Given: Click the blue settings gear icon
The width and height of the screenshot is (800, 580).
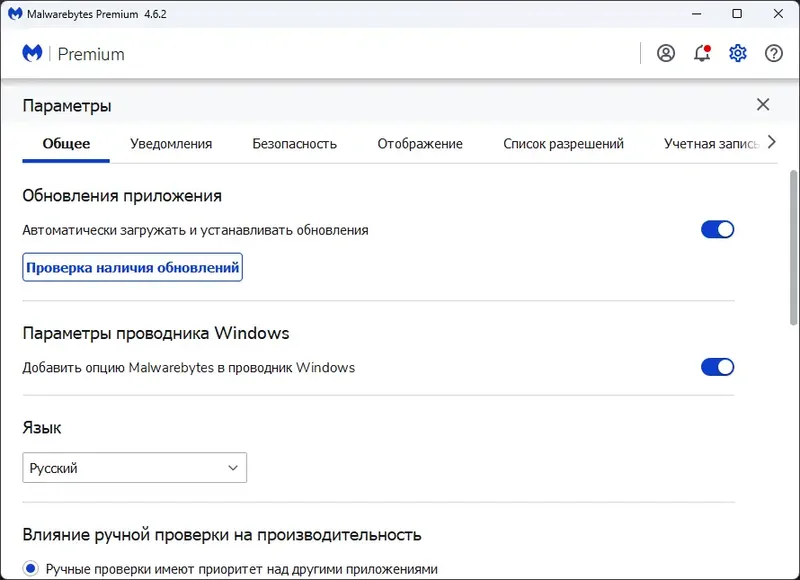Looking at the screenshot, I should [x=738, y=53].
